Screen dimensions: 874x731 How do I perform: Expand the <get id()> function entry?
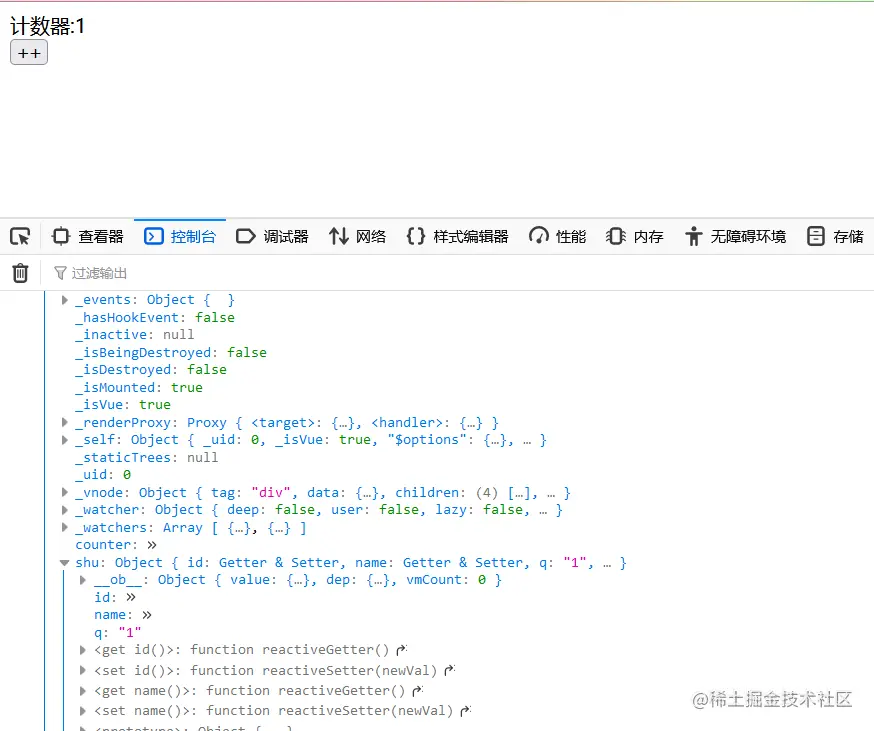(x=82, y=650)
